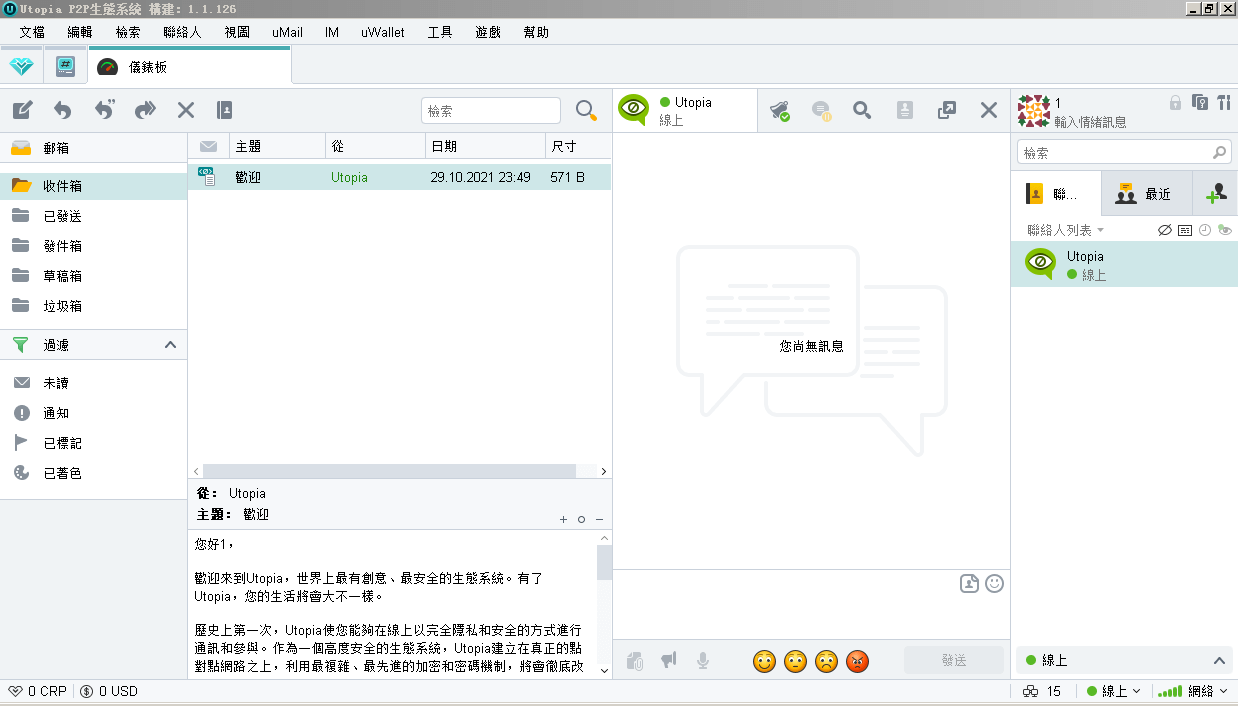Click the mail list horizontal scrollbar
This screenshot has height=706, width=1238.
tap(388, 470)
